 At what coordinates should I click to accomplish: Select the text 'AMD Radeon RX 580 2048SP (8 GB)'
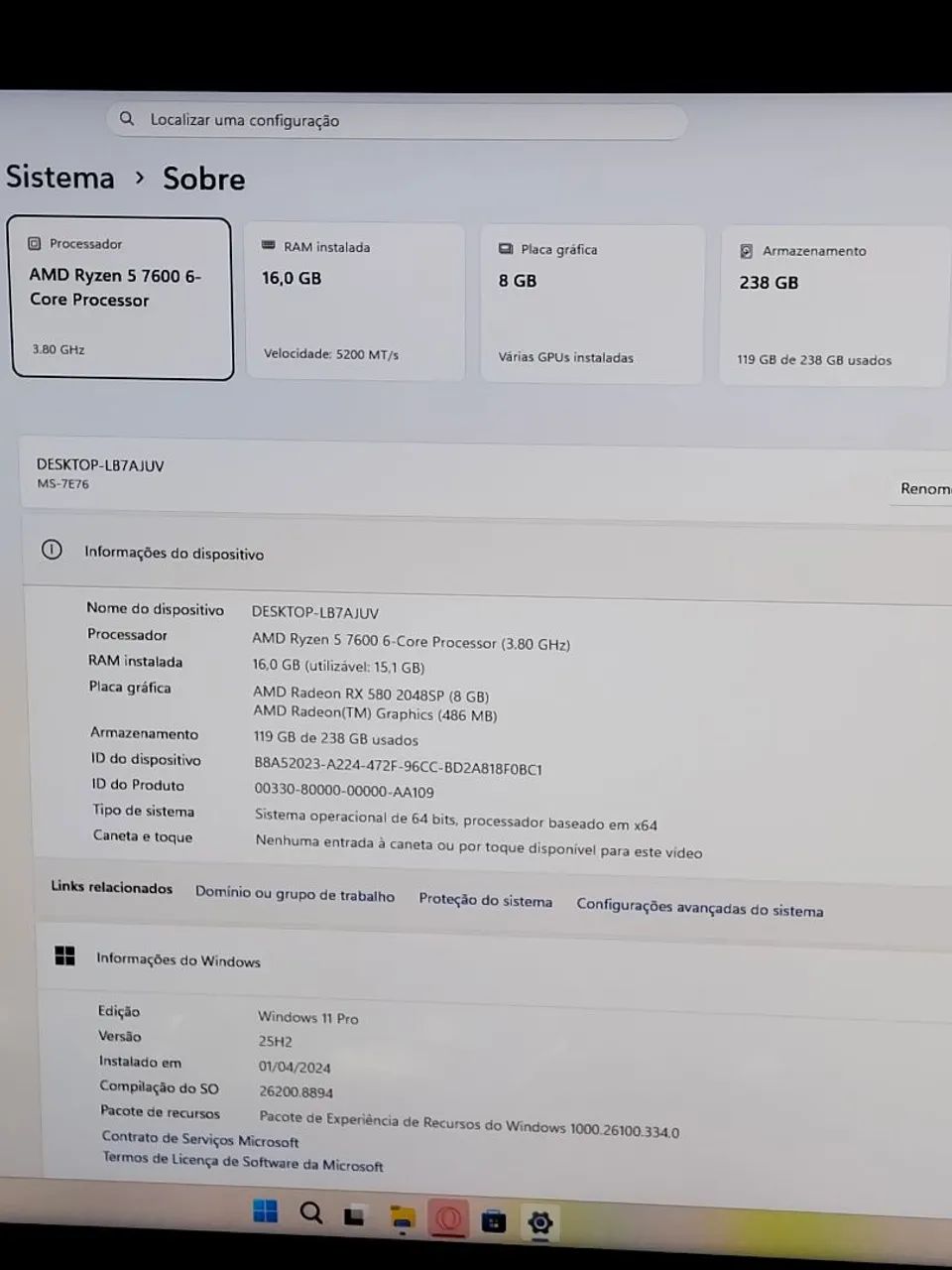pyautogui.click(x=371, y=695)
